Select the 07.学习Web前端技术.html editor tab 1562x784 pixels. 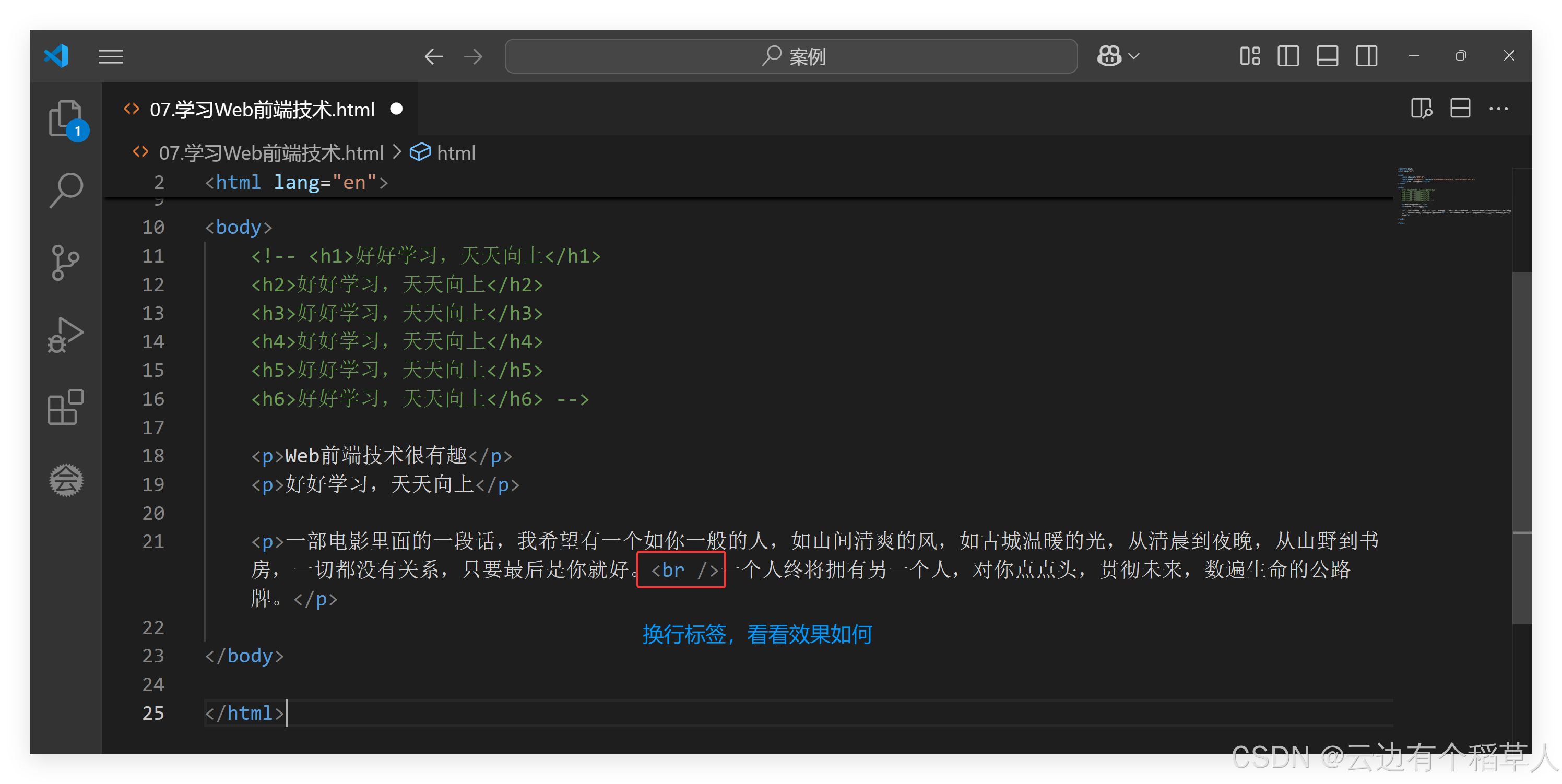[x=262, y=110]
